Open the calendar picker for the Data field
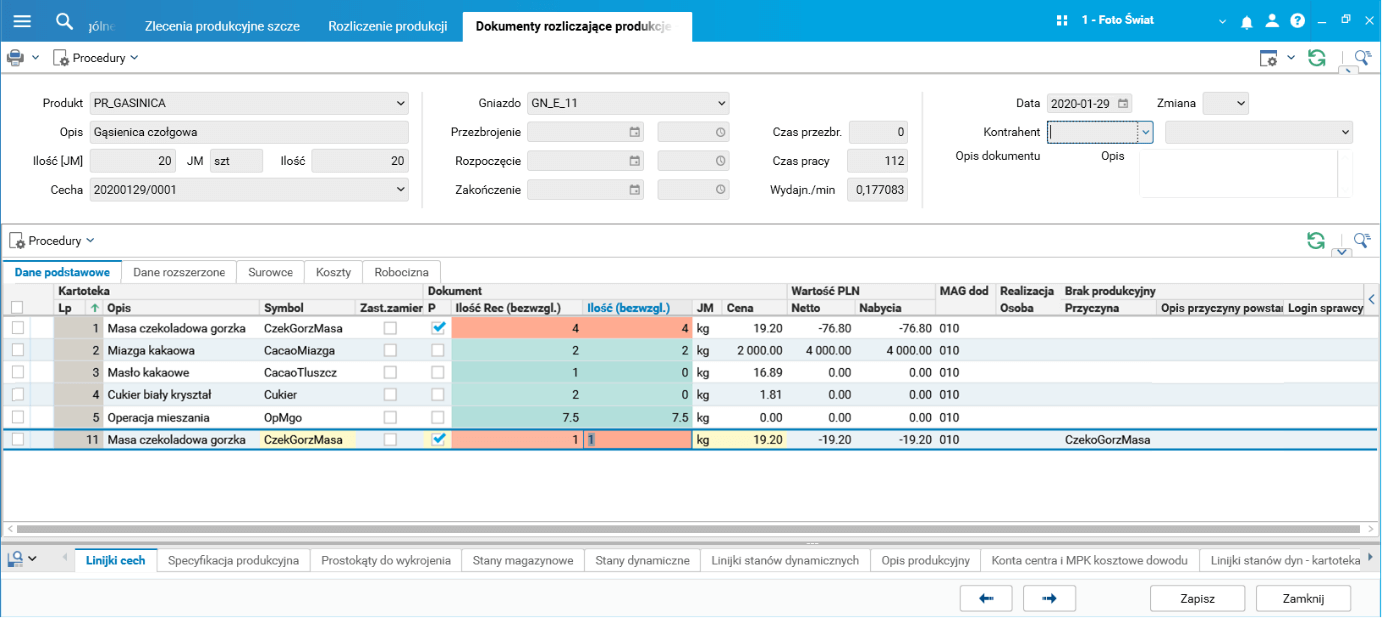This screenshot has width=1382, height=618. pyautogui.click(x=1124, y=103)
